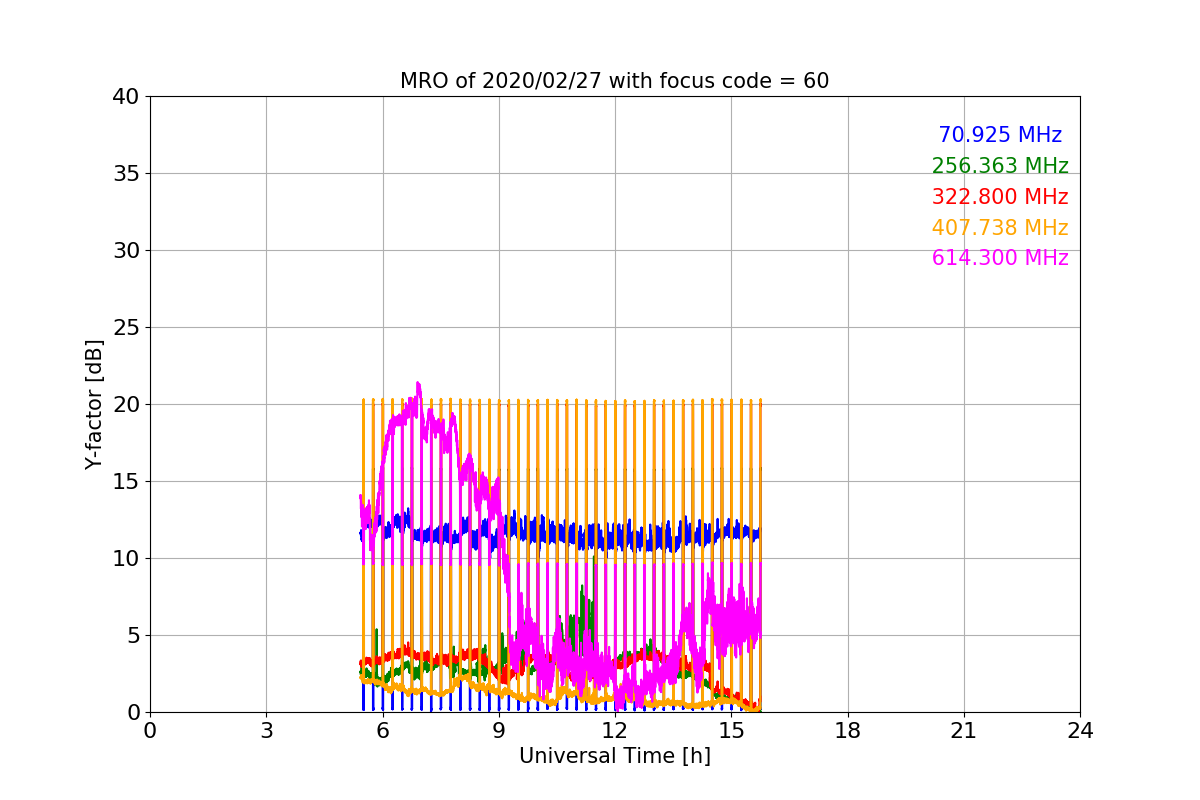Click the y-axis tick label 35
This screenshot has width=1200, height=800.
tap(125, 174)
